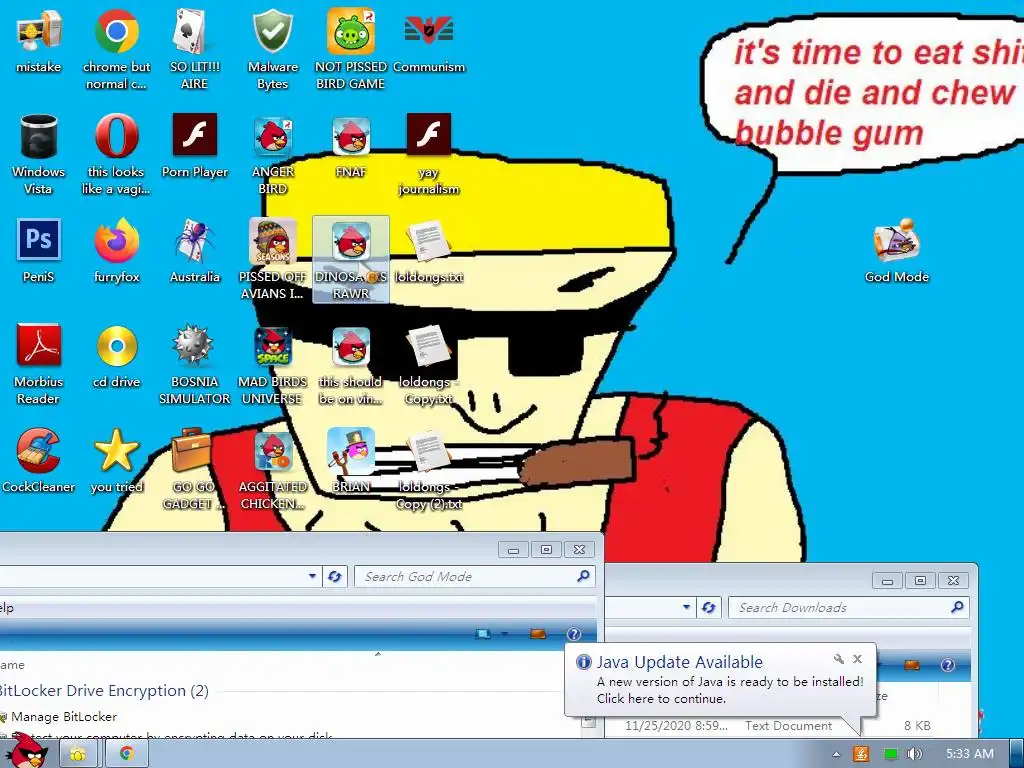Click the 'Search Downloads' field
This screenshot has height=768, width=1024.
848,608
